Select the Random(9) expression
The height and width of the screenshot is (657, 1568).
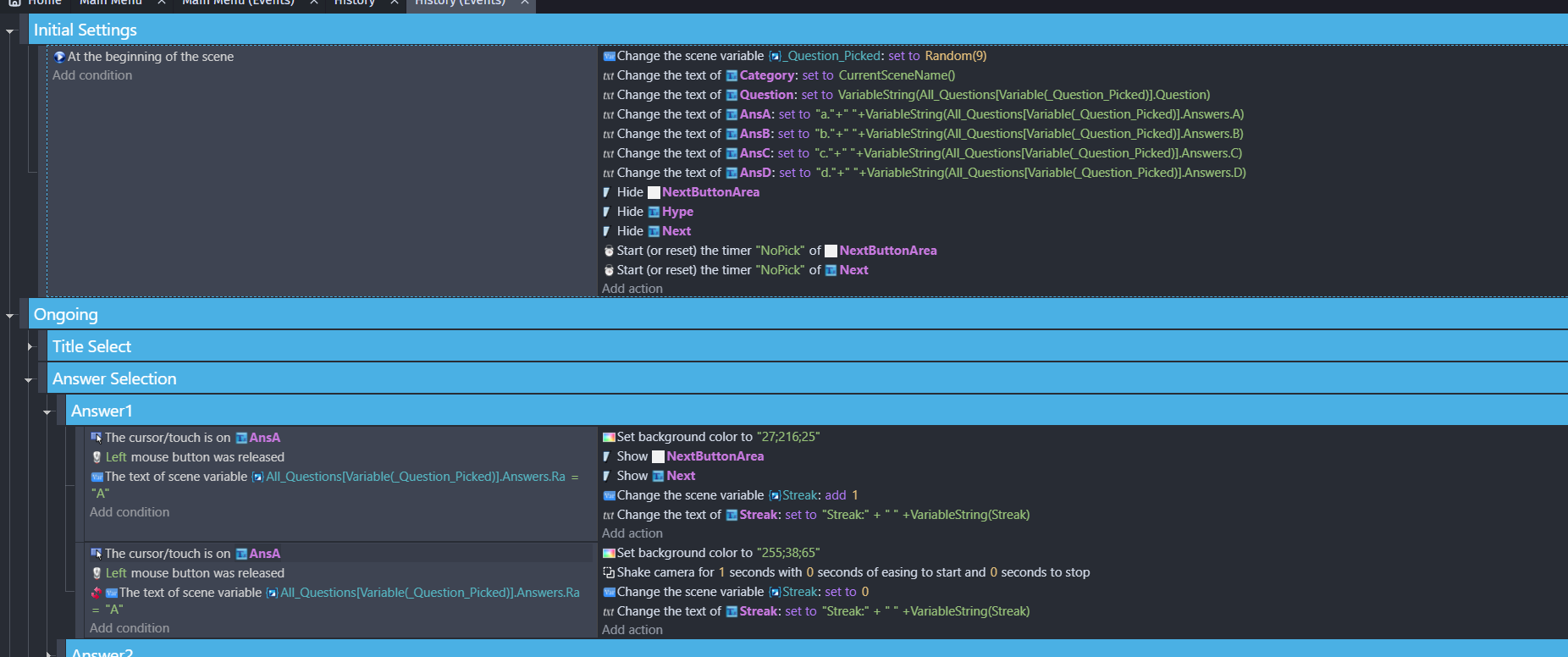coord(956,56)
